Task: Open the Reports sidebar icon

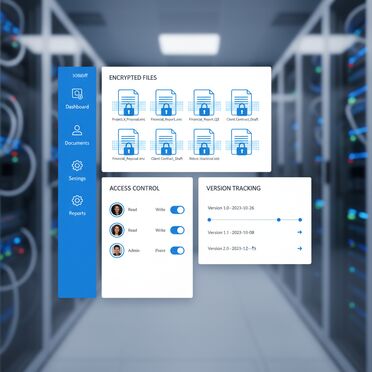Action: [x=77, y=201]
